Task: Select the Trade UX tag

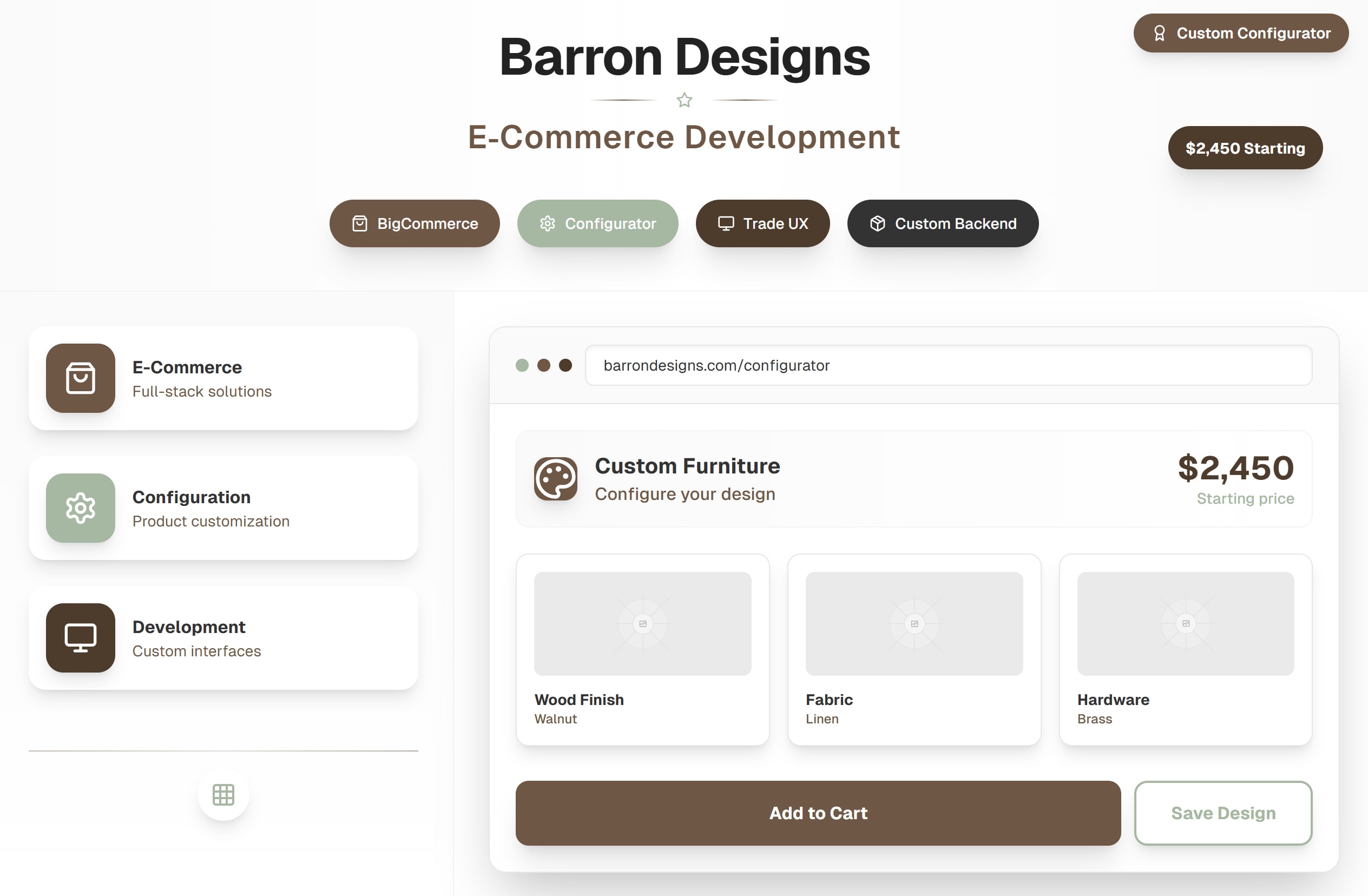Action: [x=763, y=223]
